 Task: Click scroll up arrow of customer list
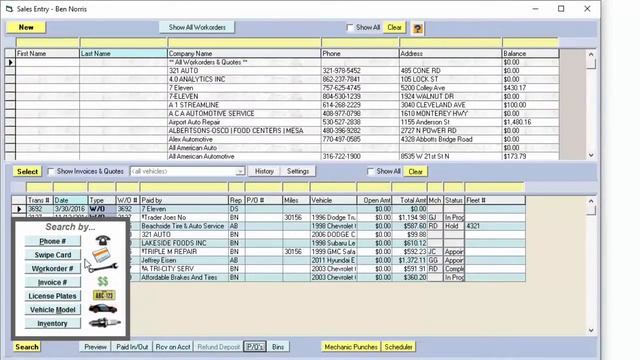pyautogui.click(x=591, y=54)
